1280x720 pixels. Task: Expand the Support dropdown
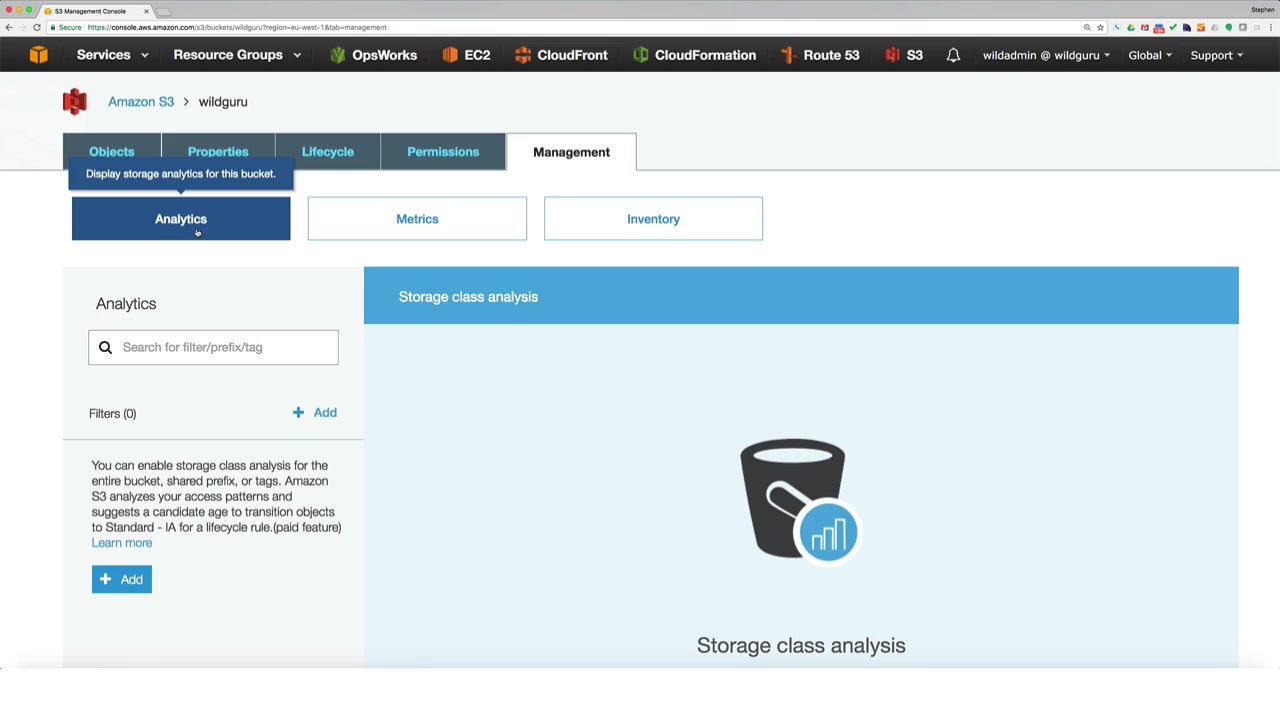pyautogui.click(x=1216, y=55)
